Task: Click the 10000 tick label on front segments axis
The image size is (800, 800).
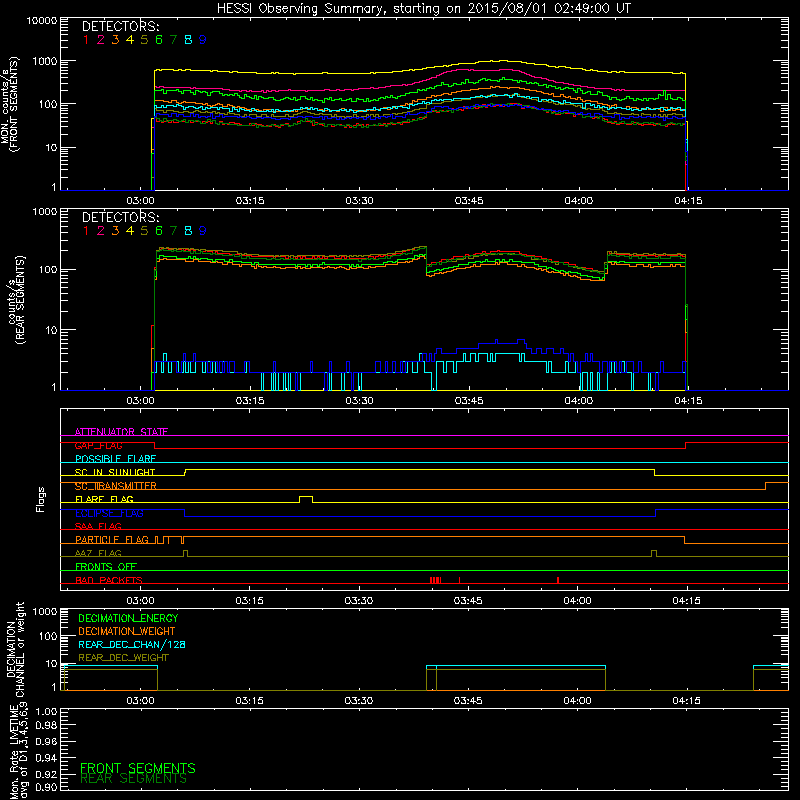Action: pos(42,21)
